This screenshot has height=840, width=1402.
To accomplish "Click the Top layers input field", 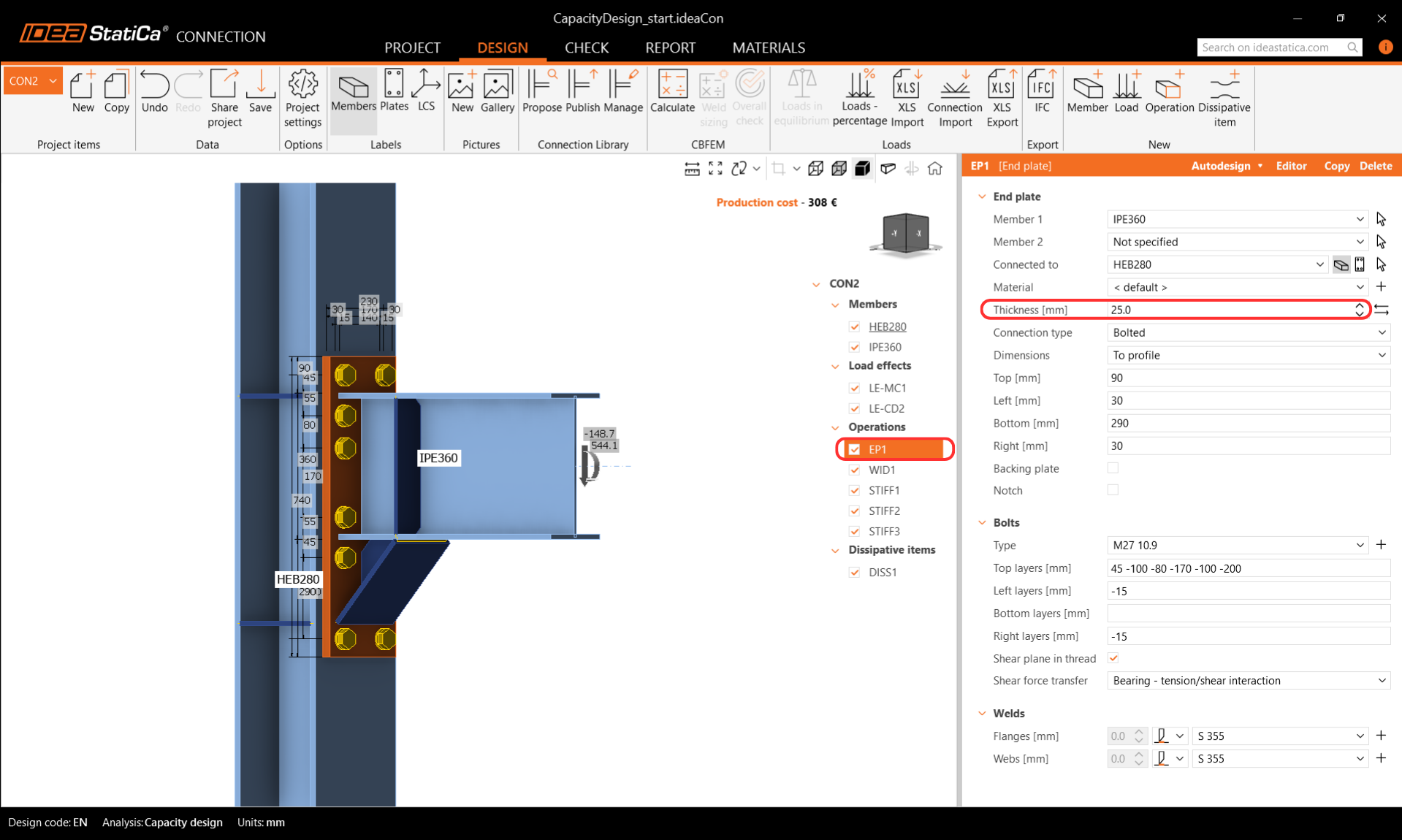I will [1249, 568].
